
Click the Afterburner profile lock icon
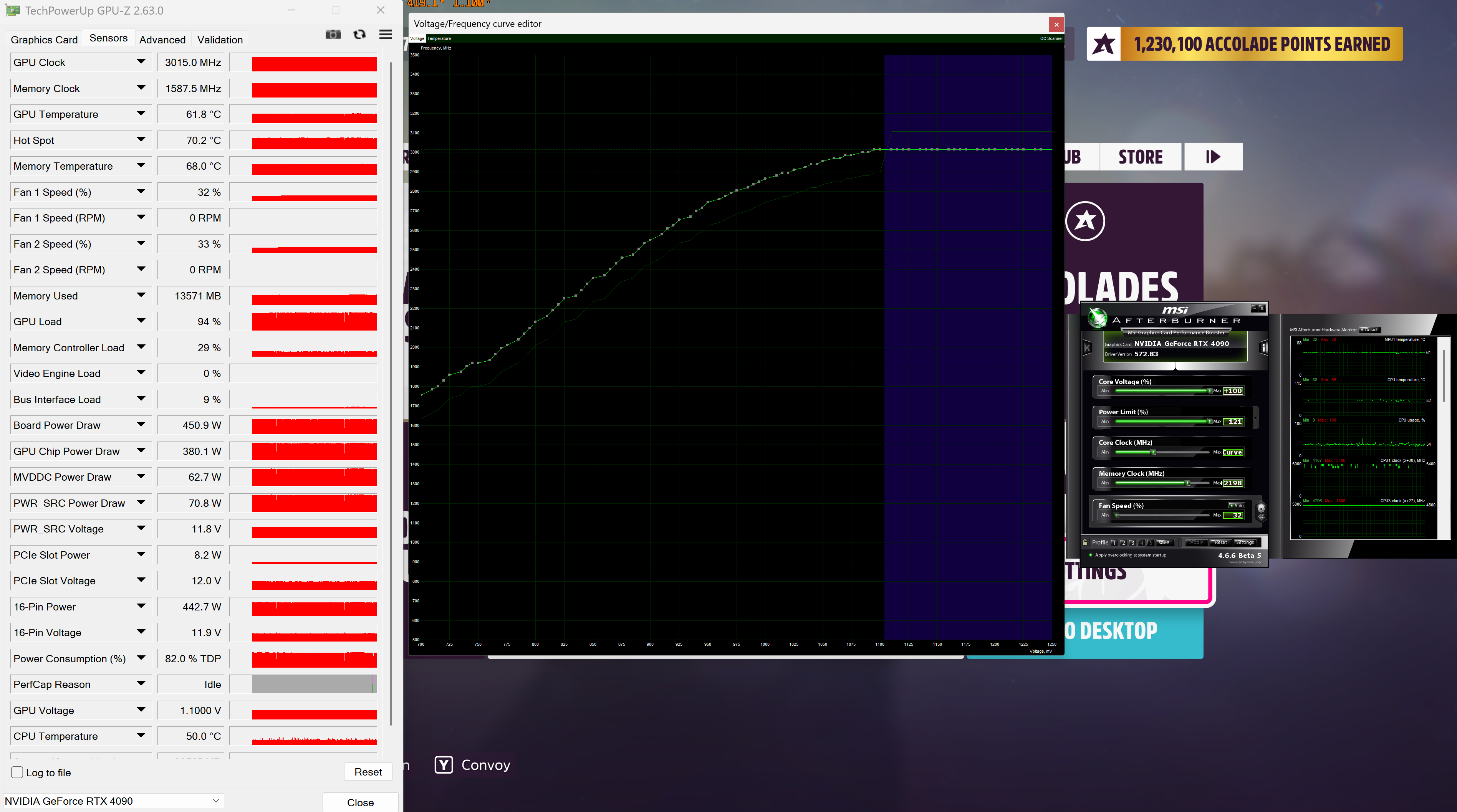(1085, 542)
